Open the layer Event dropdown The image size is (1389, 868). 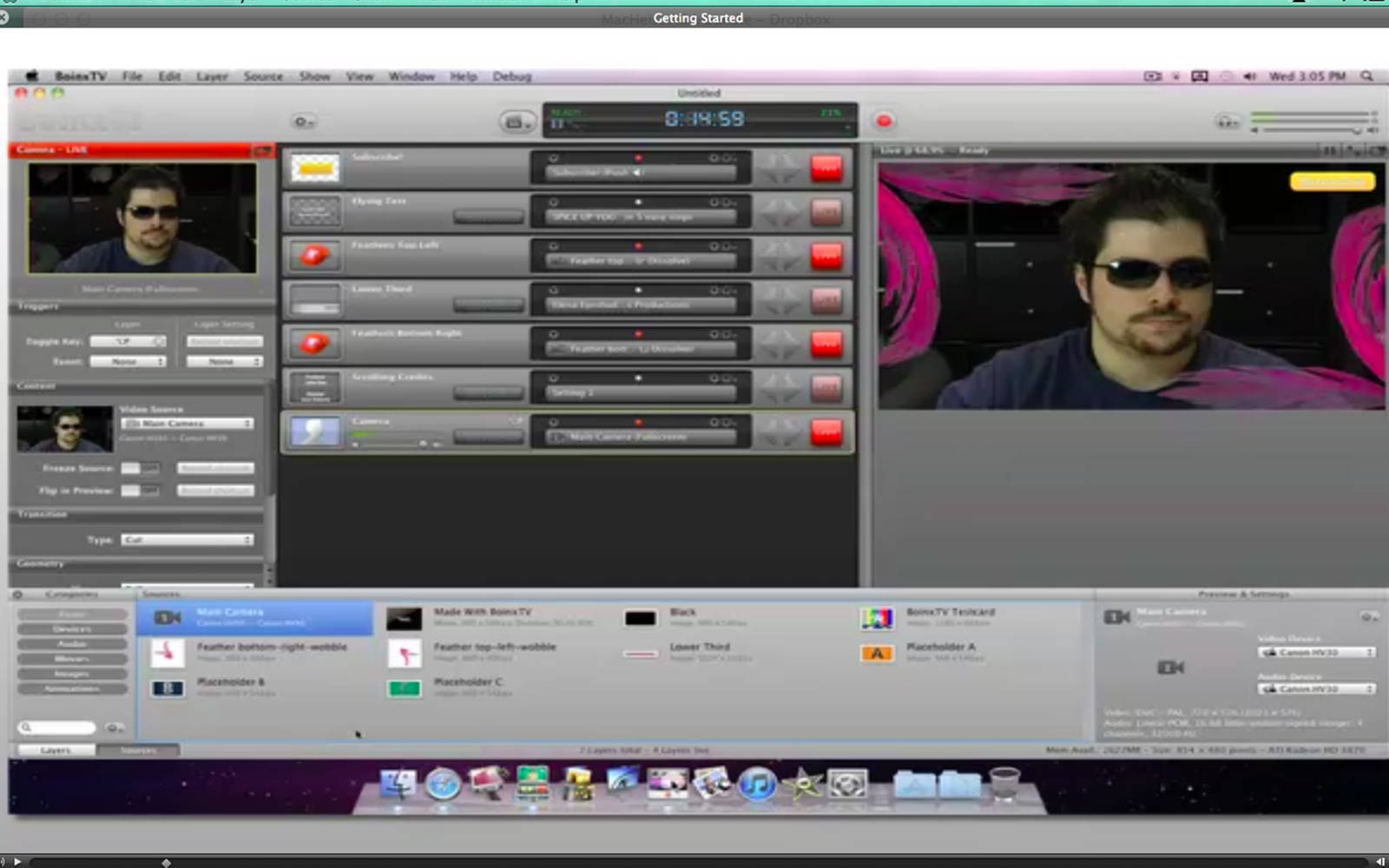pyautogui.click(x=128, y=361)
